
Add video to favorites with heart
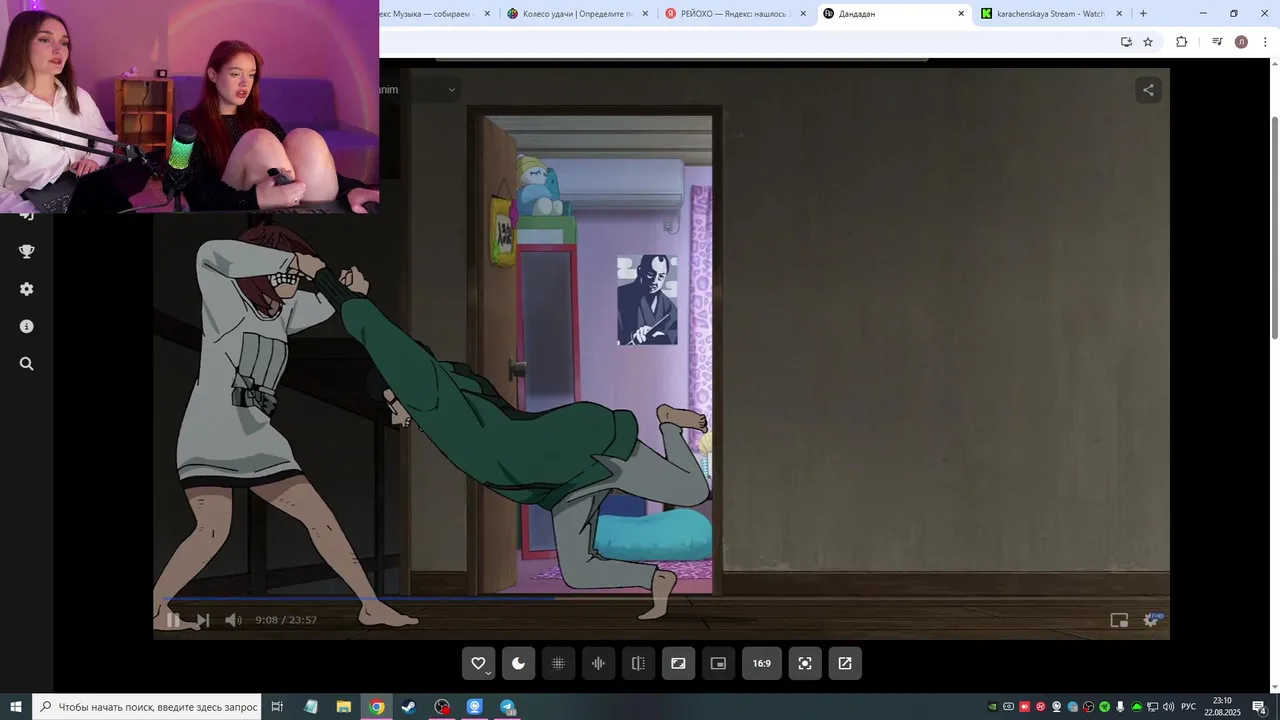point(478,663)
